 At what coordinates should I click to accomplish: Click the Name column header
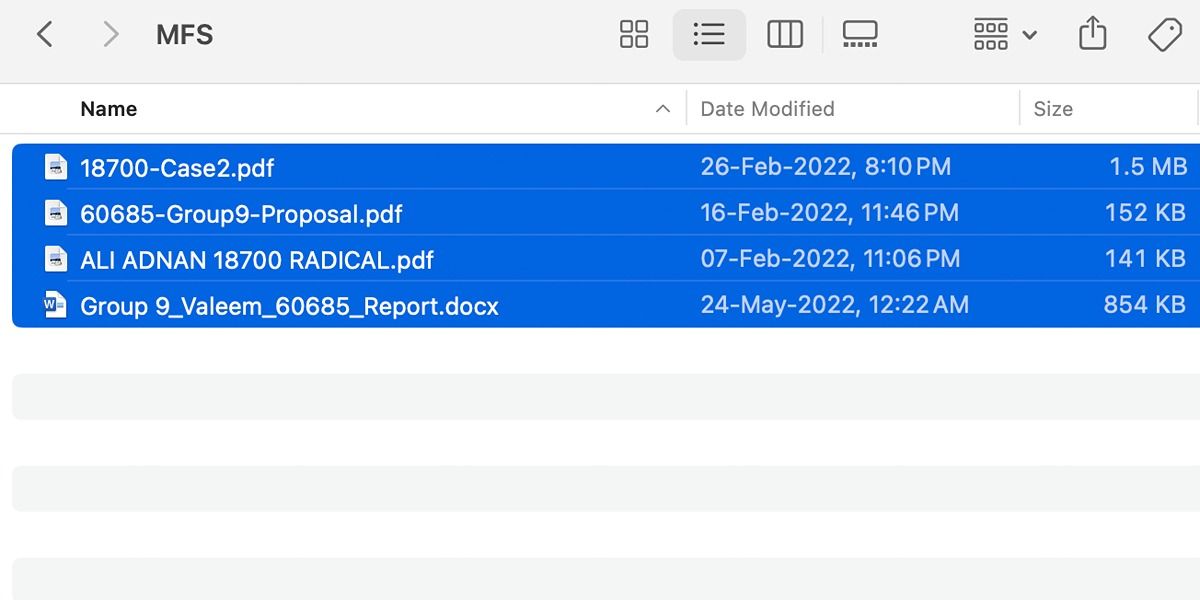coord(108,108)
